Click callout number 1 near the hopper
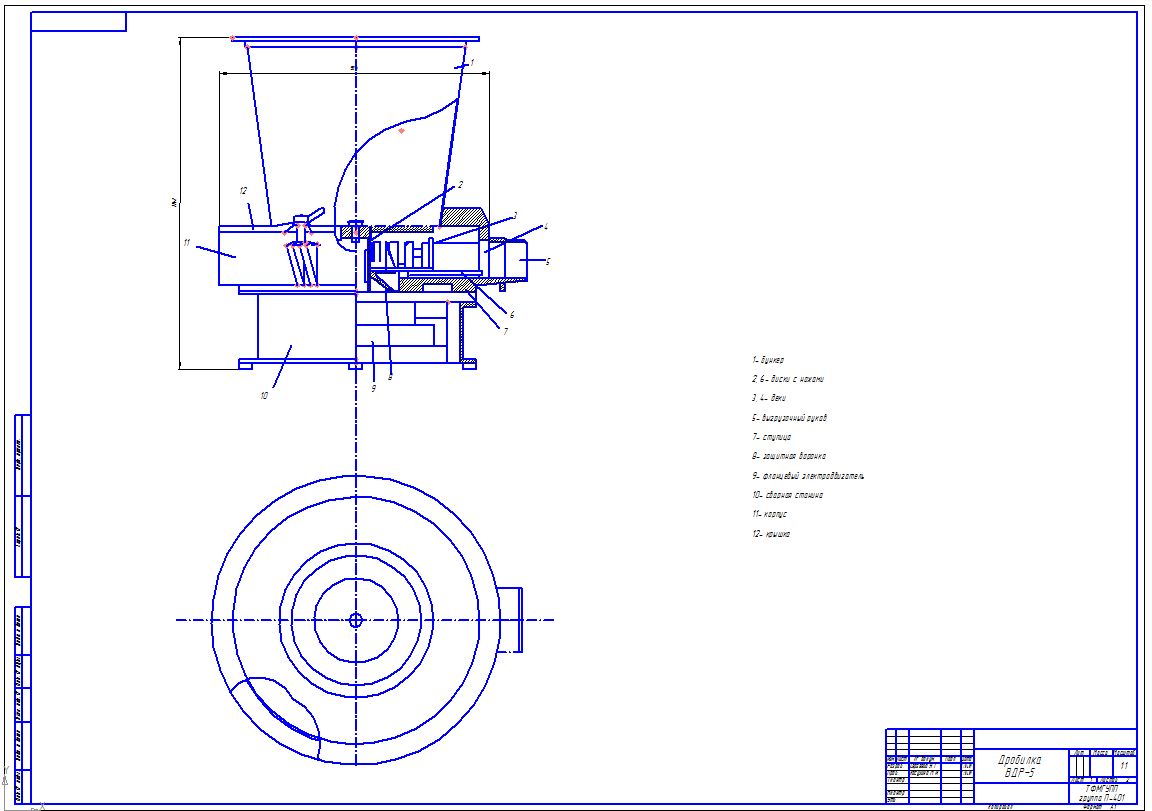 point(472,62)
